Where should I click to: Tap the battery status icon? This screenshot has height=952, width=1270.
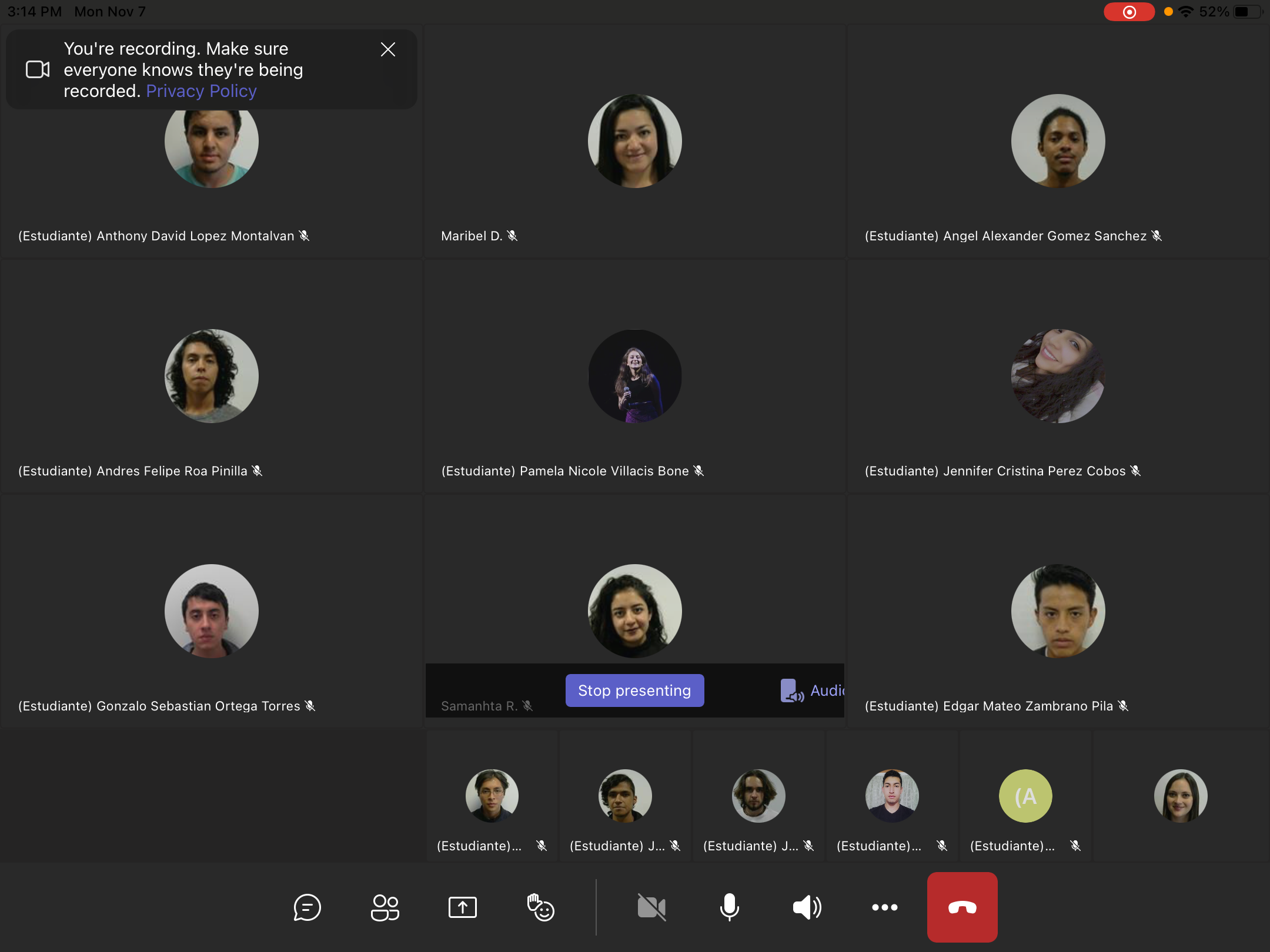pos(1248,12)
